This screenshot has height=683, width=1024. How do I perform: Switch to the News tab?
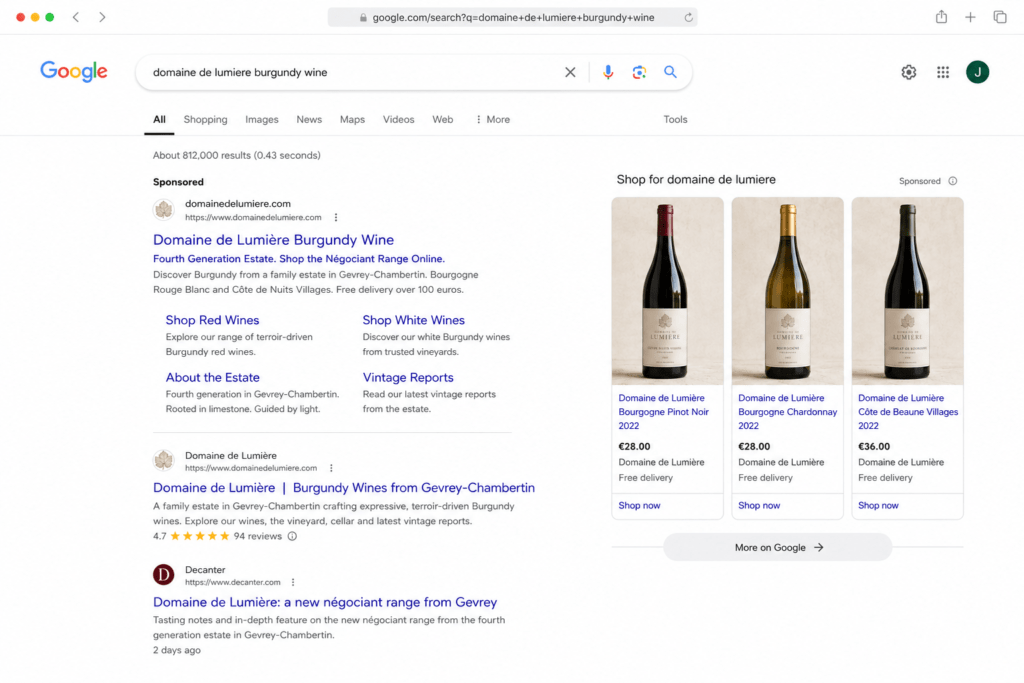[309, 119]
